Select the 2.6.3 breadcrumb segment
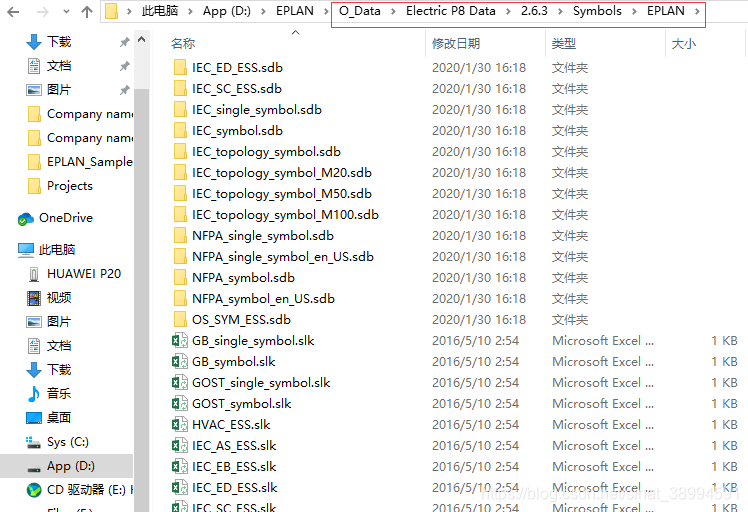The image size is (748, 512). [x=534, y=11]
